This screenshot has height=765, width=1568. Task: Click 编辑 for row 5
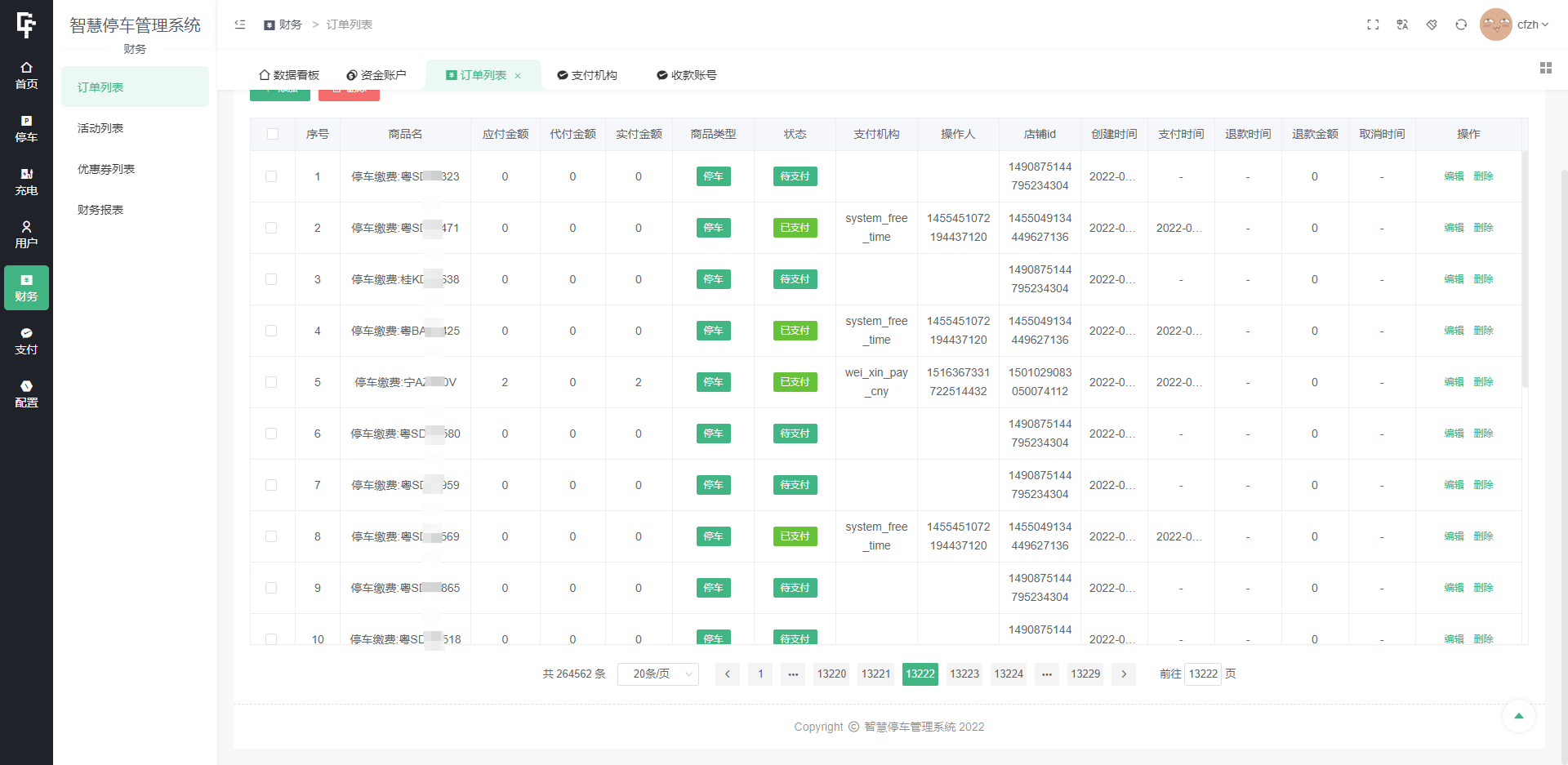(x=1454, y=382)
